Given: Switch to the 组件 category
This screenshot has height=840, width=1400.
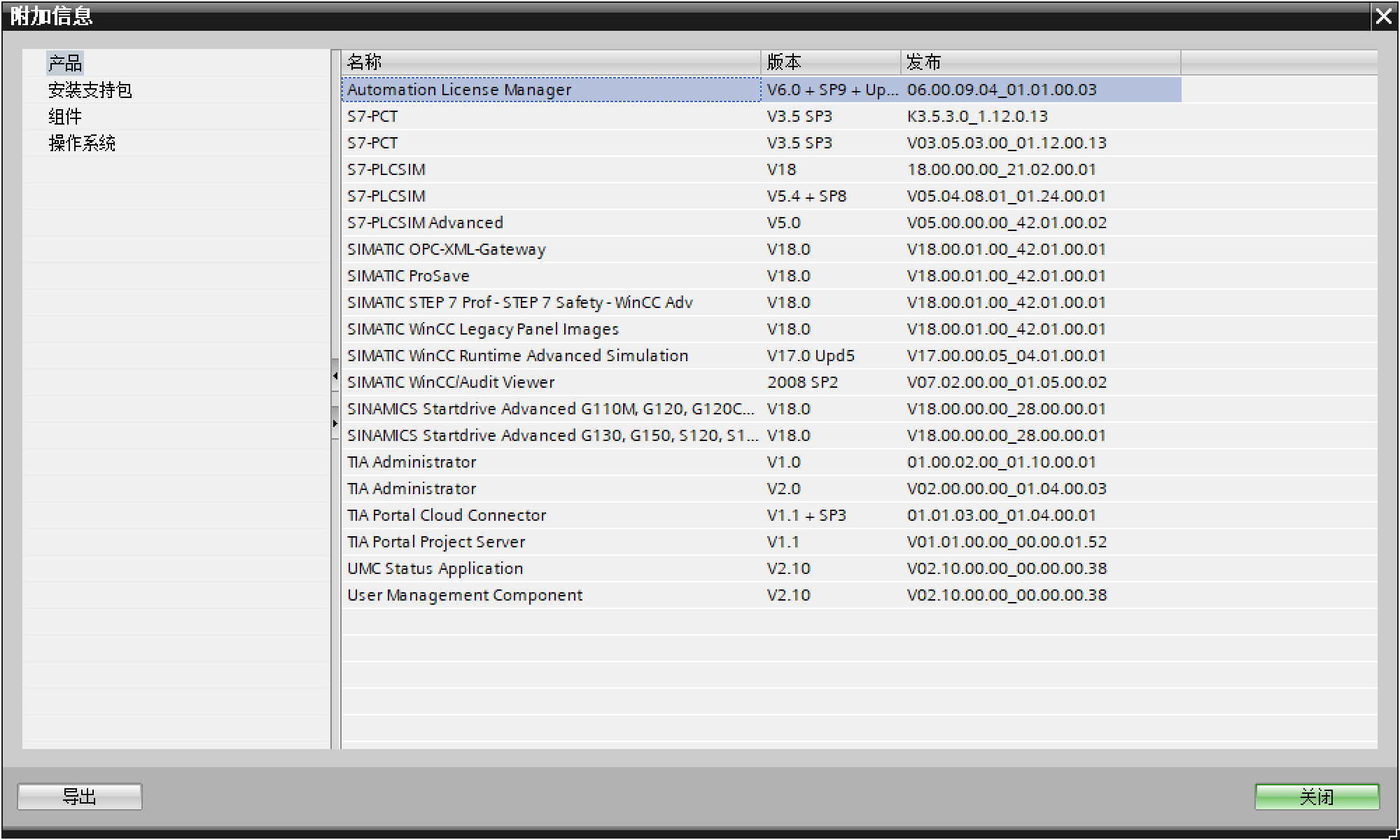Looking at the screenshot, I should [x=65, y=117].
